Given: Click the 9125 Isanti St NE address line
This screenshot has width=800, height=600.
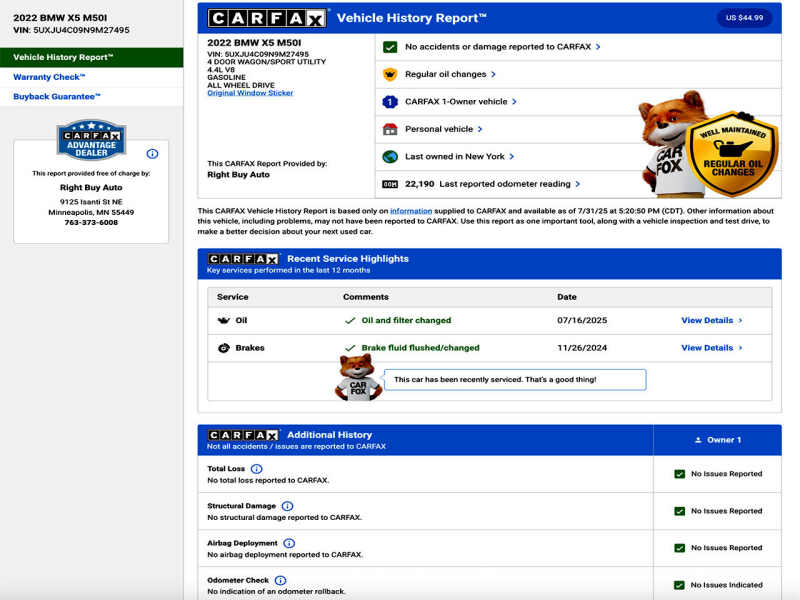Looking at the screenshot, I should pyautogui.click(x=91, y=202).
